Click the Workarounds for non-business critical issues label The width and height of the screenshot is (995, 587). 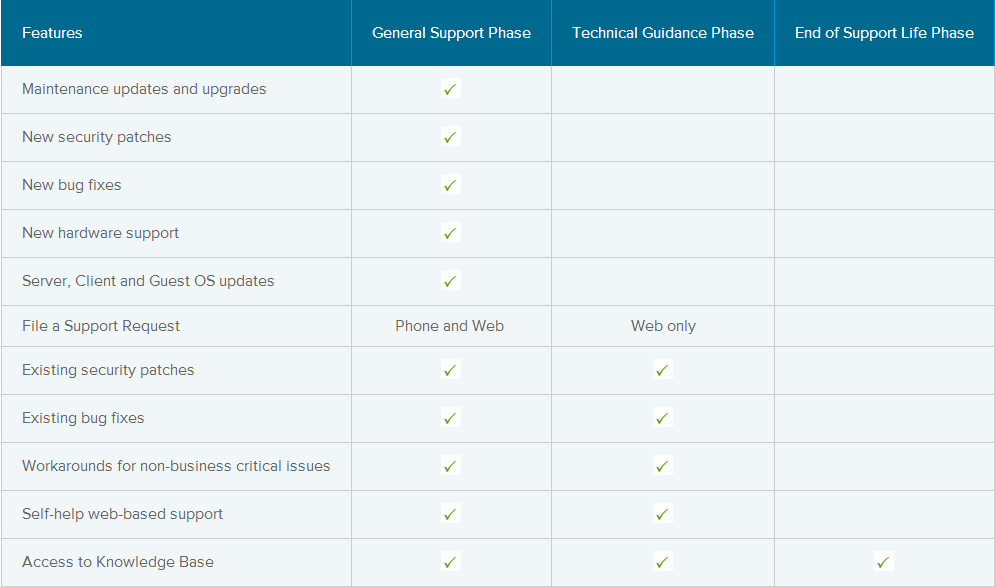pyautogui.click(x=176, y=466)
